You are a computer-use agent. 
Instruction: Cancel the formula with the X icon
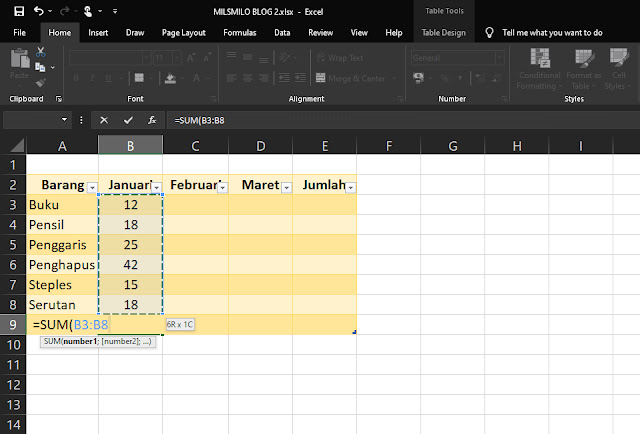coord(104,120)
